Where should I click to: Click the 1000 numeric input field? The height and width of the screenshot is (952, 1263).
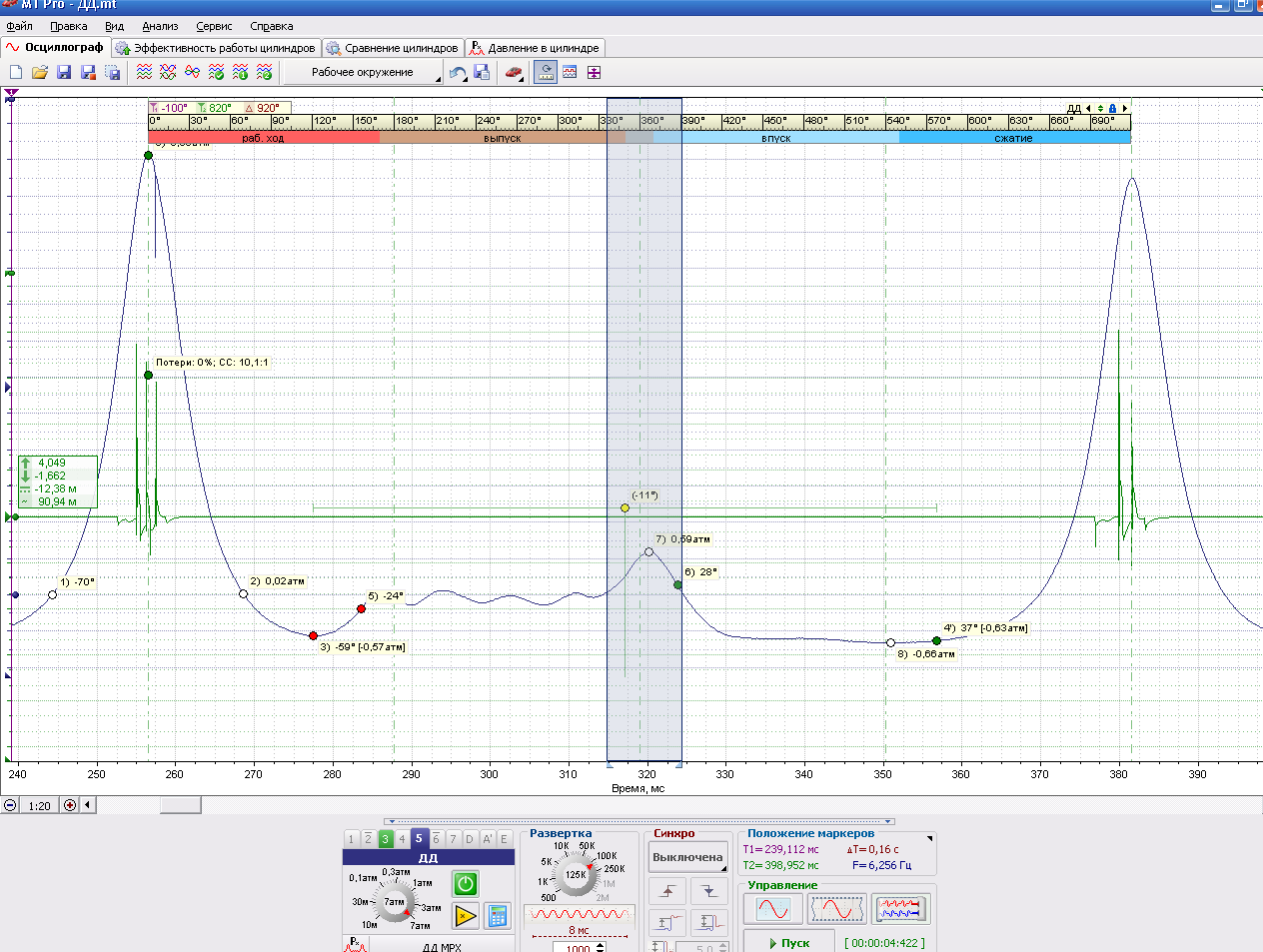coord(577,947)
